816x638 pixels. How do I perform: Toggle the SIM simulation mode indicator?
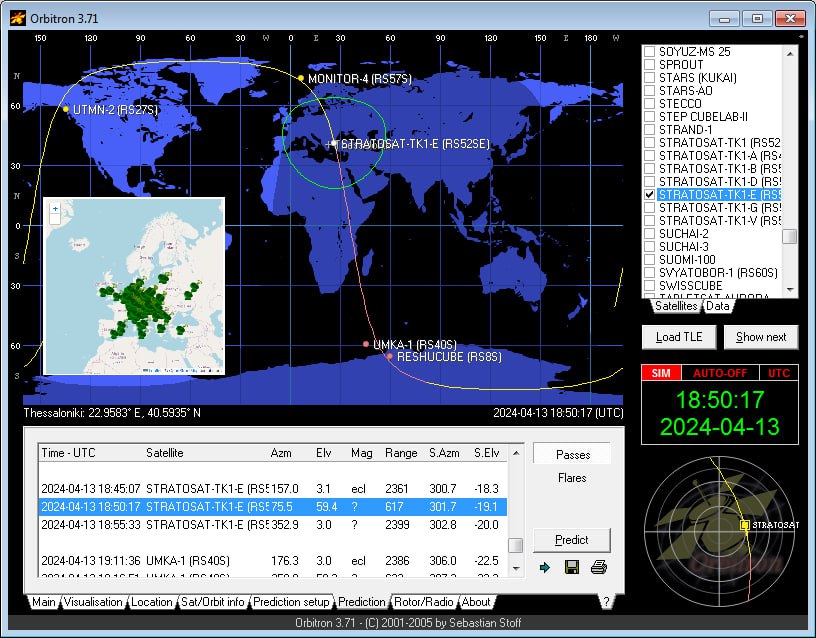(x=660, y=372)
